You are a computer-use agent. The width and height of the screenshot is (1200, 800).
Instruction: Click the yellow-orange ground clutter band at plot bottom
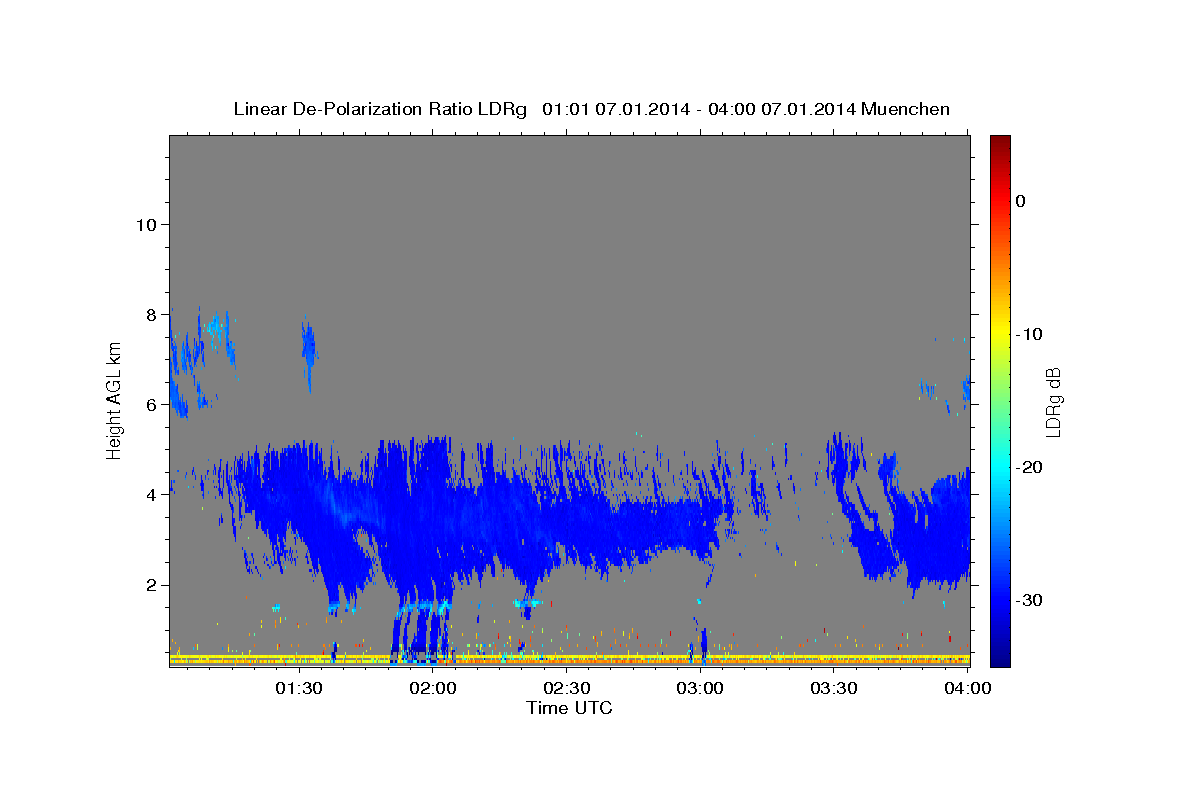[569, 660]
